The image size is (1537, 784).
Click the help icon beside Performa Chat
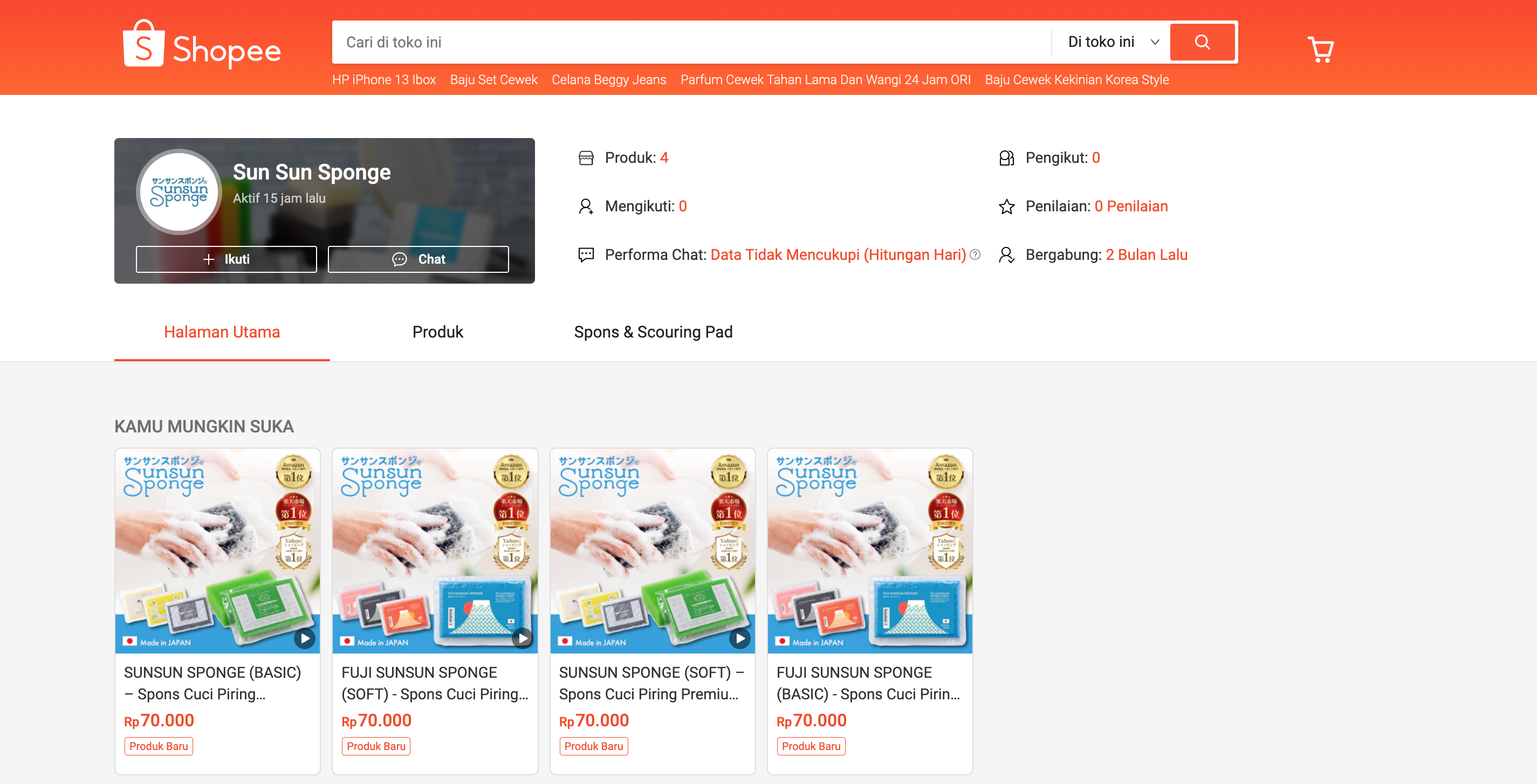pos(975,255)
